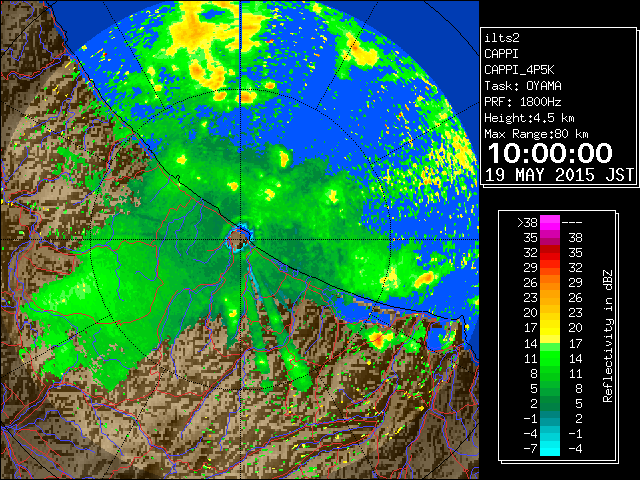Click the 'Task: OYAMA' line
640x480 pixels.
[523, 86]
